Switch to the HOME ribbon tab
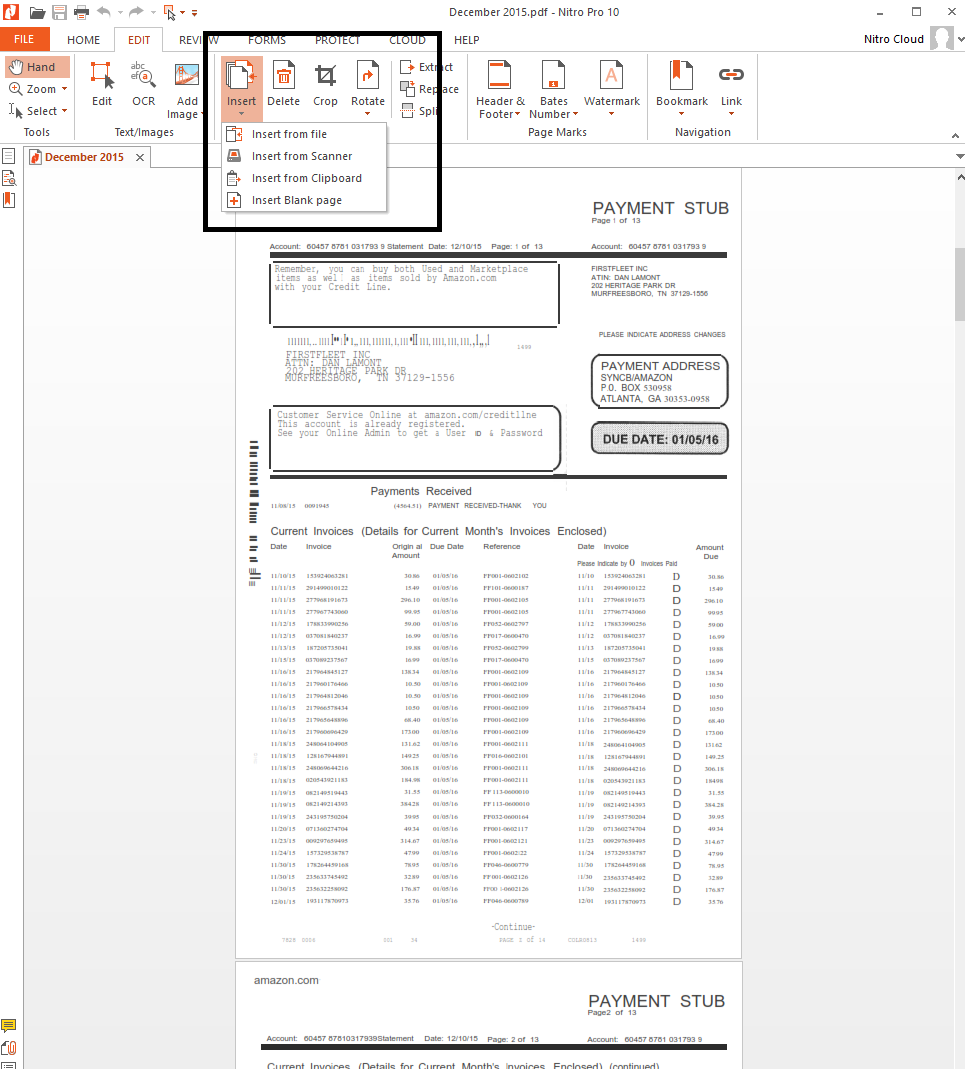 click(83, 40)
